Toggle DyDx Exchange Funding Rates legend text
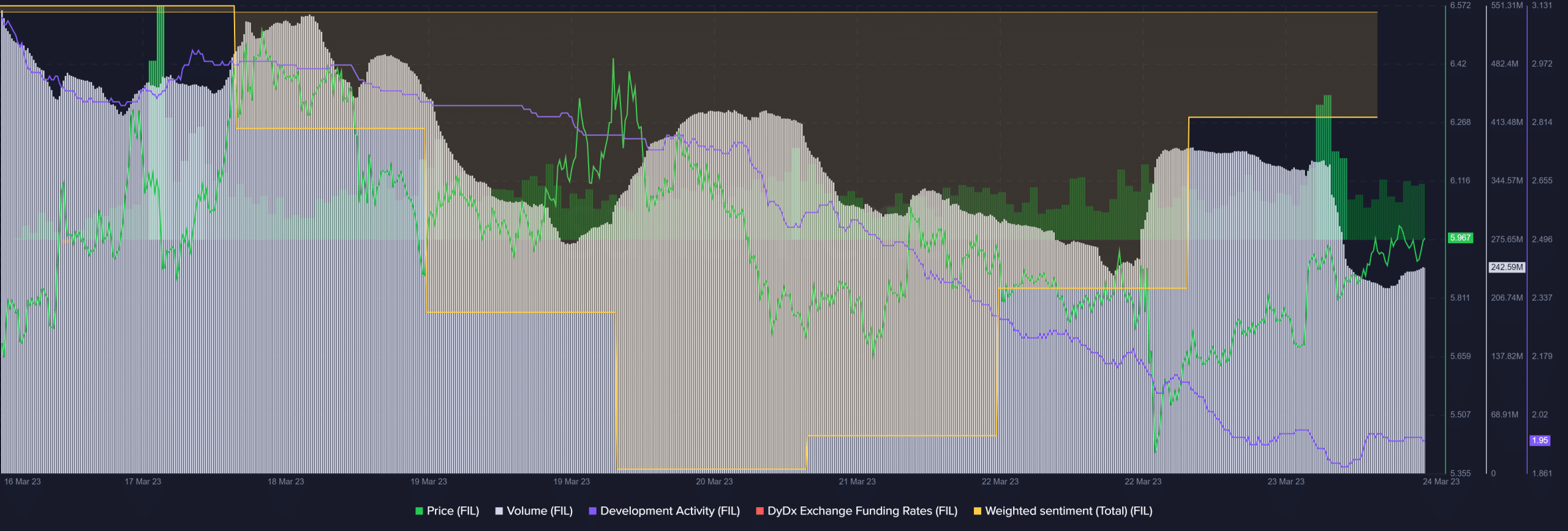 tap(862, 511)
